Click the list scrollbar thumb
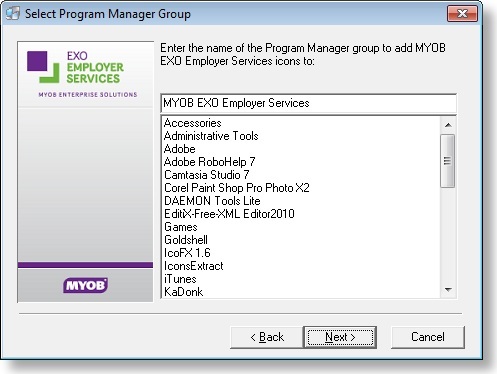 (x=447, y=161)
